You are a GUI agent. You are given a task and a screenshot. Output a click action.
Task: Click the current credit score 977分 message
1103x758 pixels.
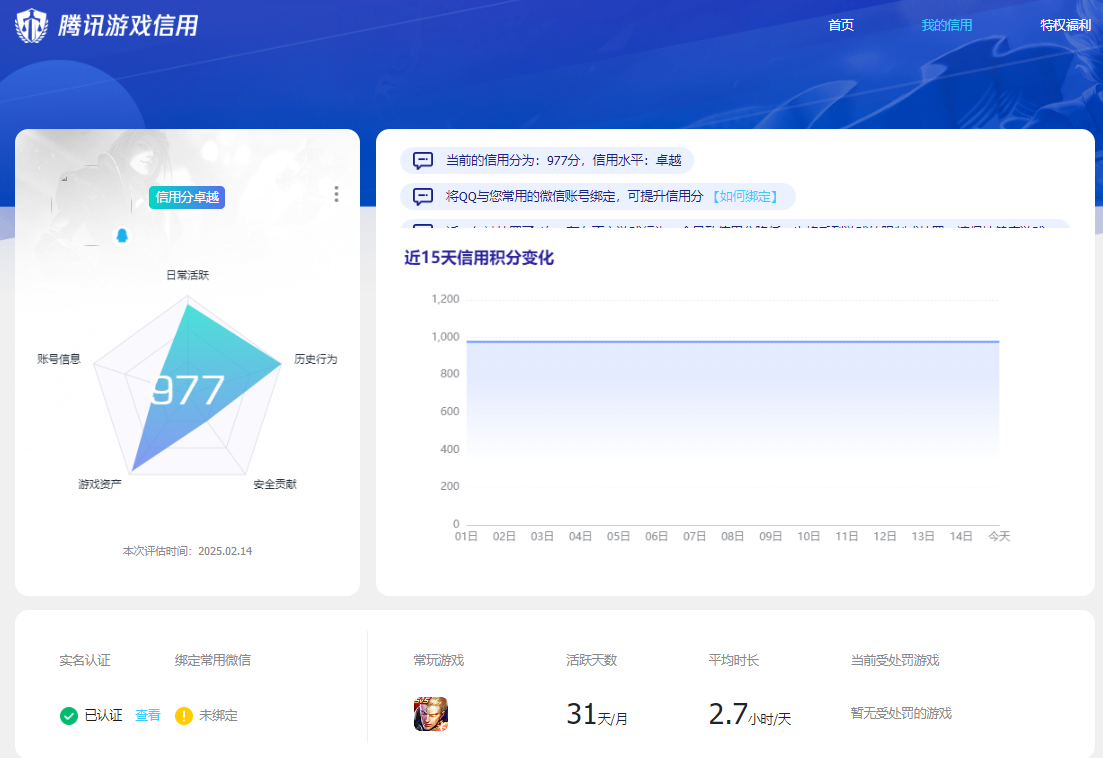pyautogui.click(x=563, y=160)
